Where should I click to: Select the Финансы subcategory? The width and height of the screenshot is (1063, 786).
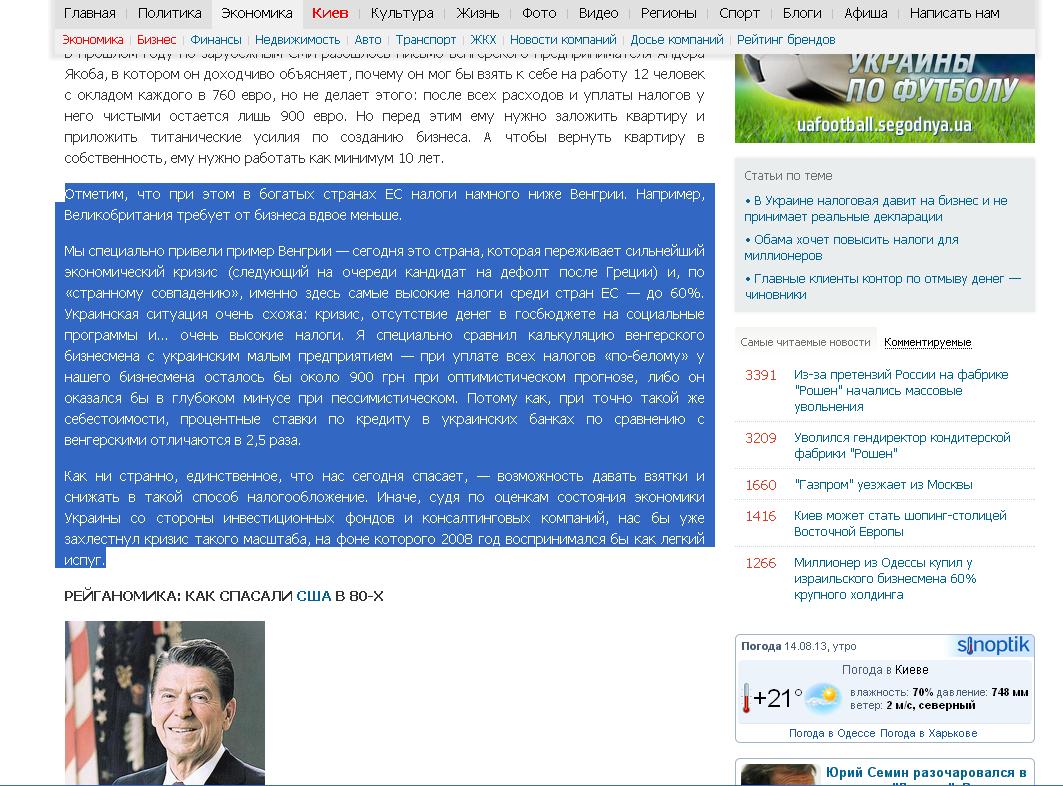pos(215,40)
